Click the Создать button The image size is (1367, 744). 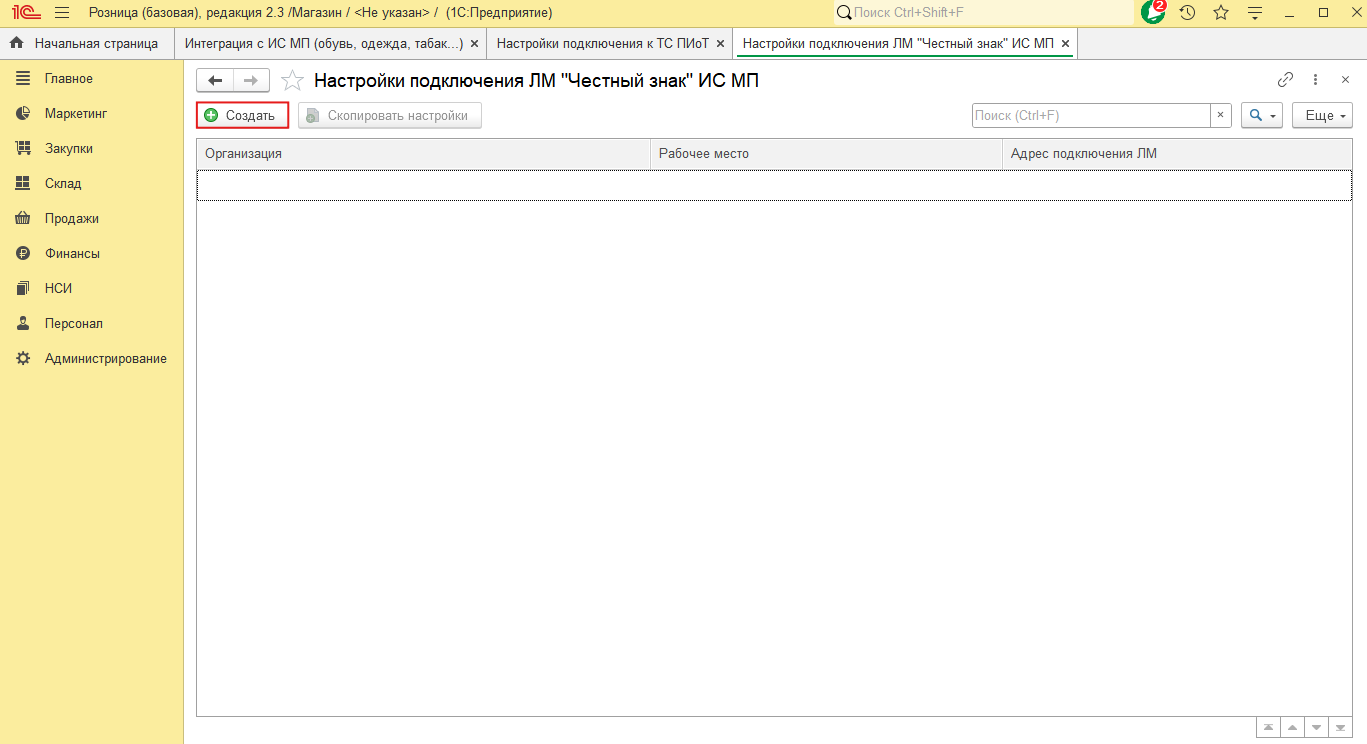(242, 116)
